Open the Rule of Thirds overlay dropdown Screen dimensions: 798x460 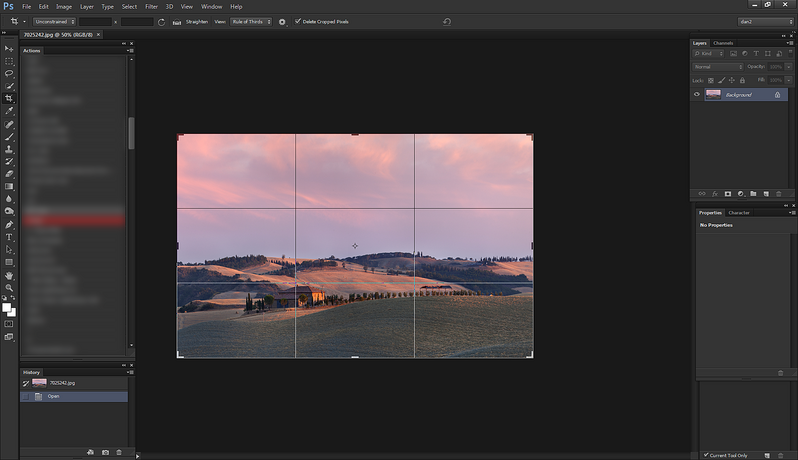click(251, 22)
